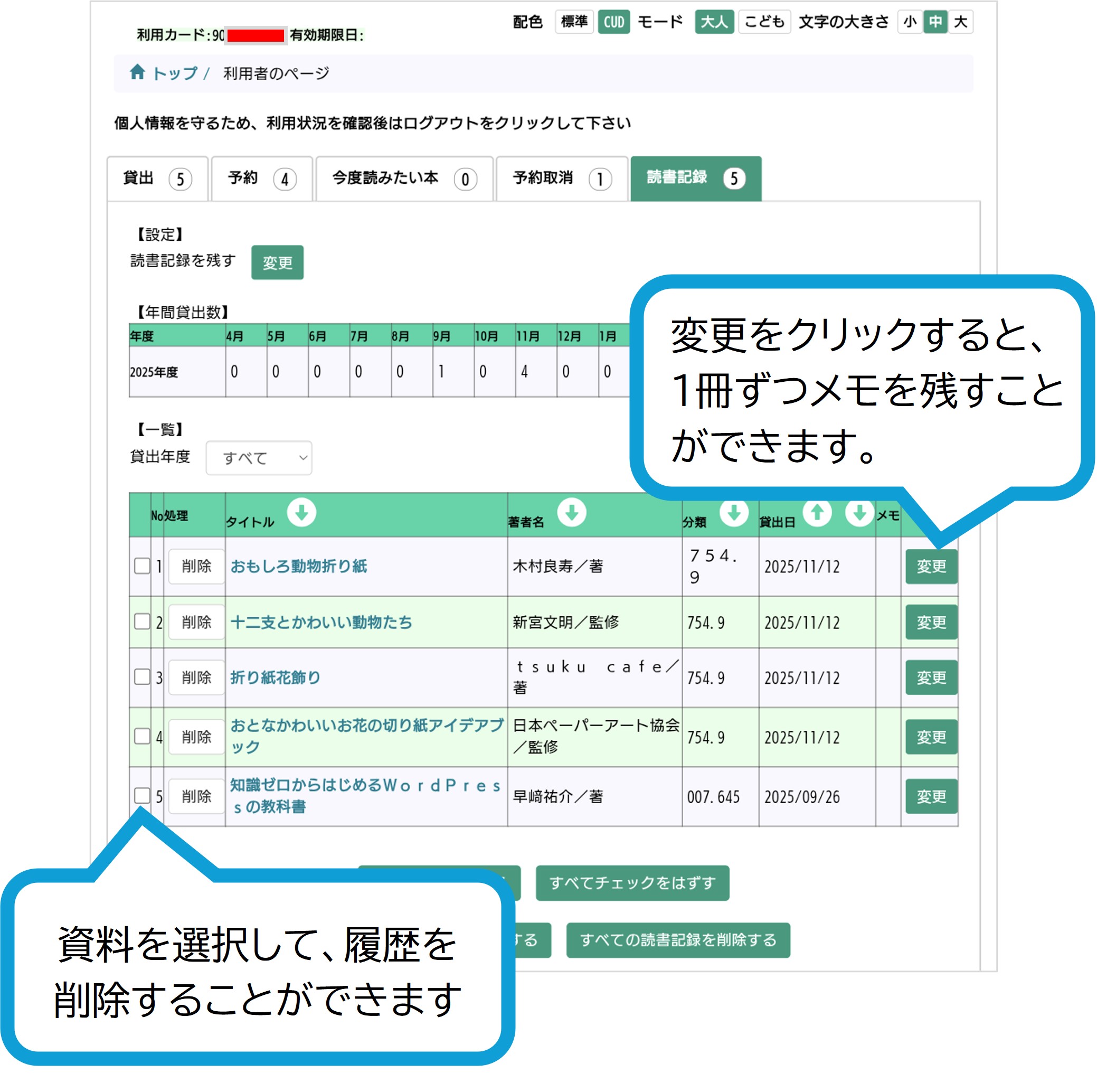
Task: Check the box for おもしろ動物折り紙 row
Action: pos(142,566)
